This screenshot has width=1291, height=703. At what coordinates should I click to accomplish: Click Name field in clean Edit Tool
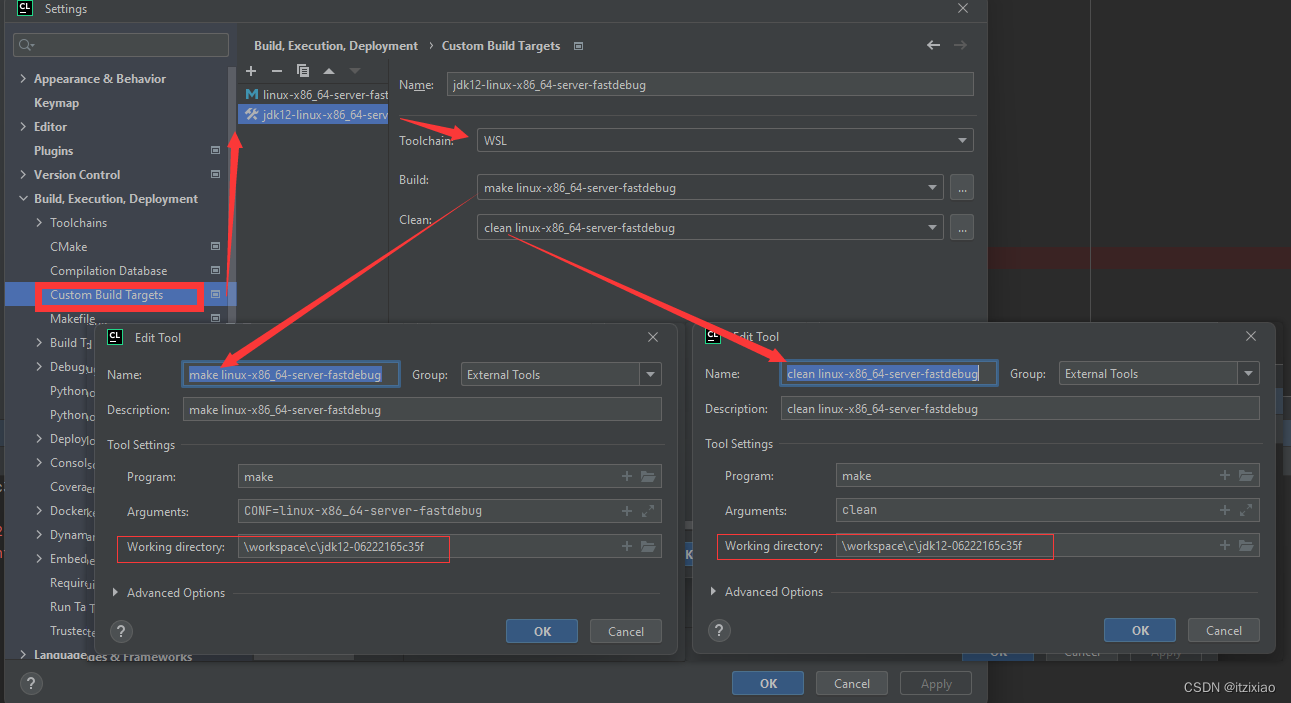[x=888, y=374]
